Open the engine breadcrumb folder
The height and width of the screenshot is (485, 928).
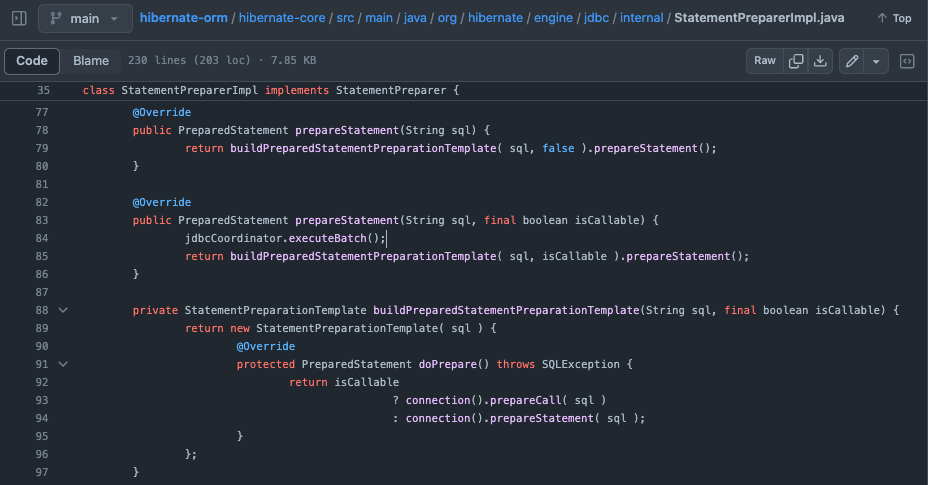coord(553,18)
